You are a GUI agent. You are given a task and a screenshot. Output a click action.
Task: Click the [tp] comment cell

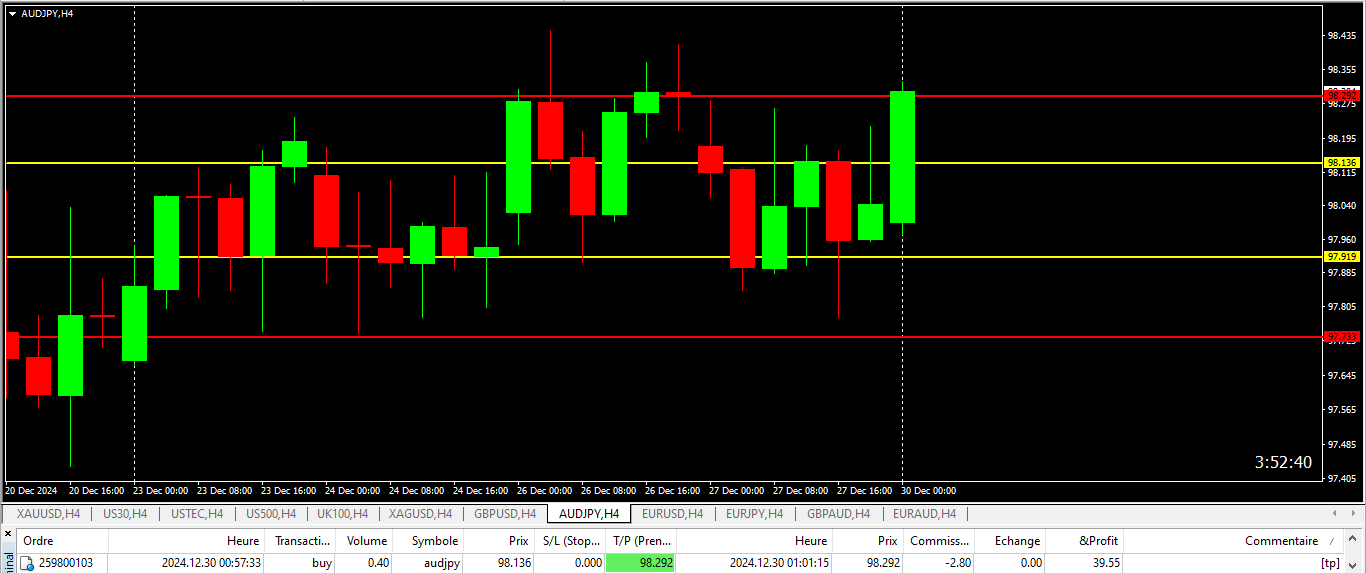1329,564
